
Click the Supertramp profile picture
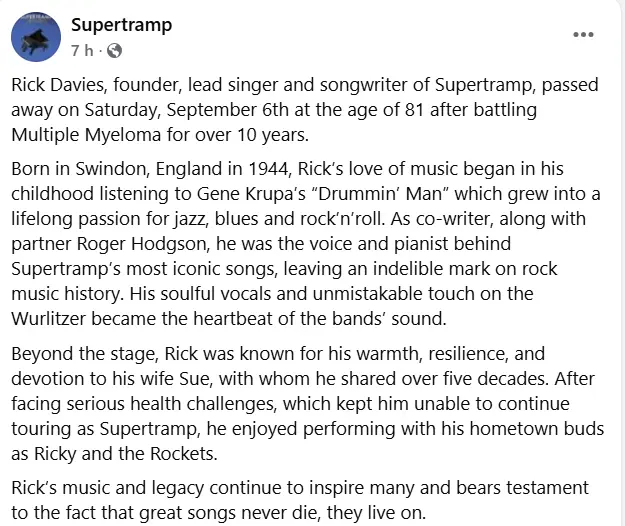pyautogui.click(x=36, y=37)
